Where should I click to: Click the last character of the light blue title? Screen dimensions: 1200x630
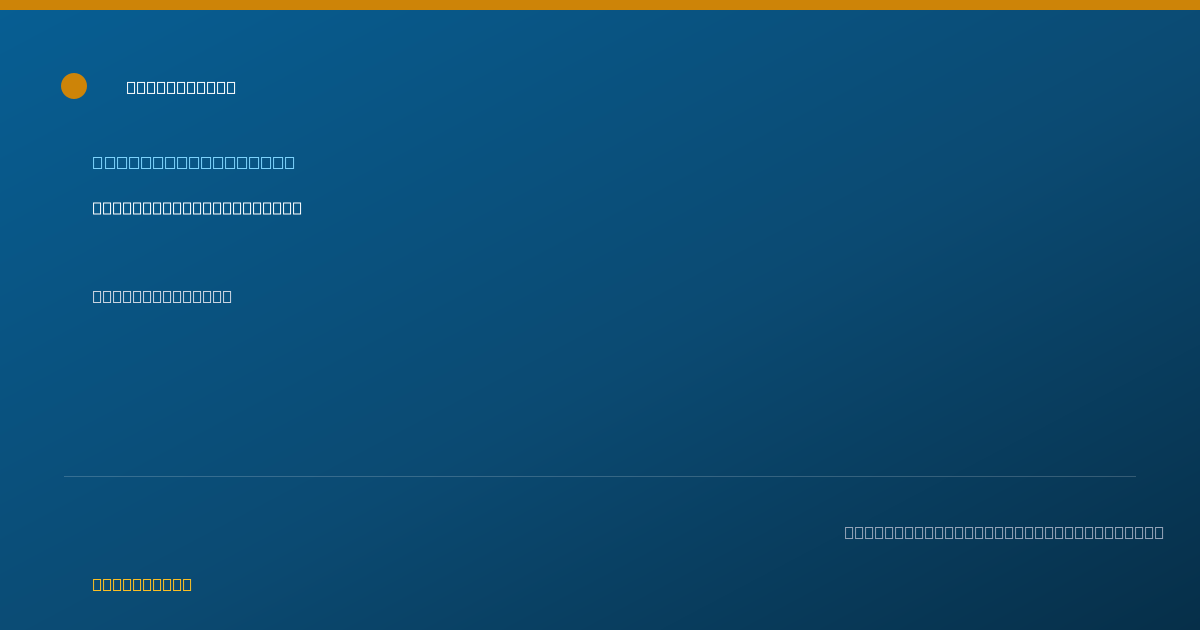pyautogui.click(x=290, y=162)
